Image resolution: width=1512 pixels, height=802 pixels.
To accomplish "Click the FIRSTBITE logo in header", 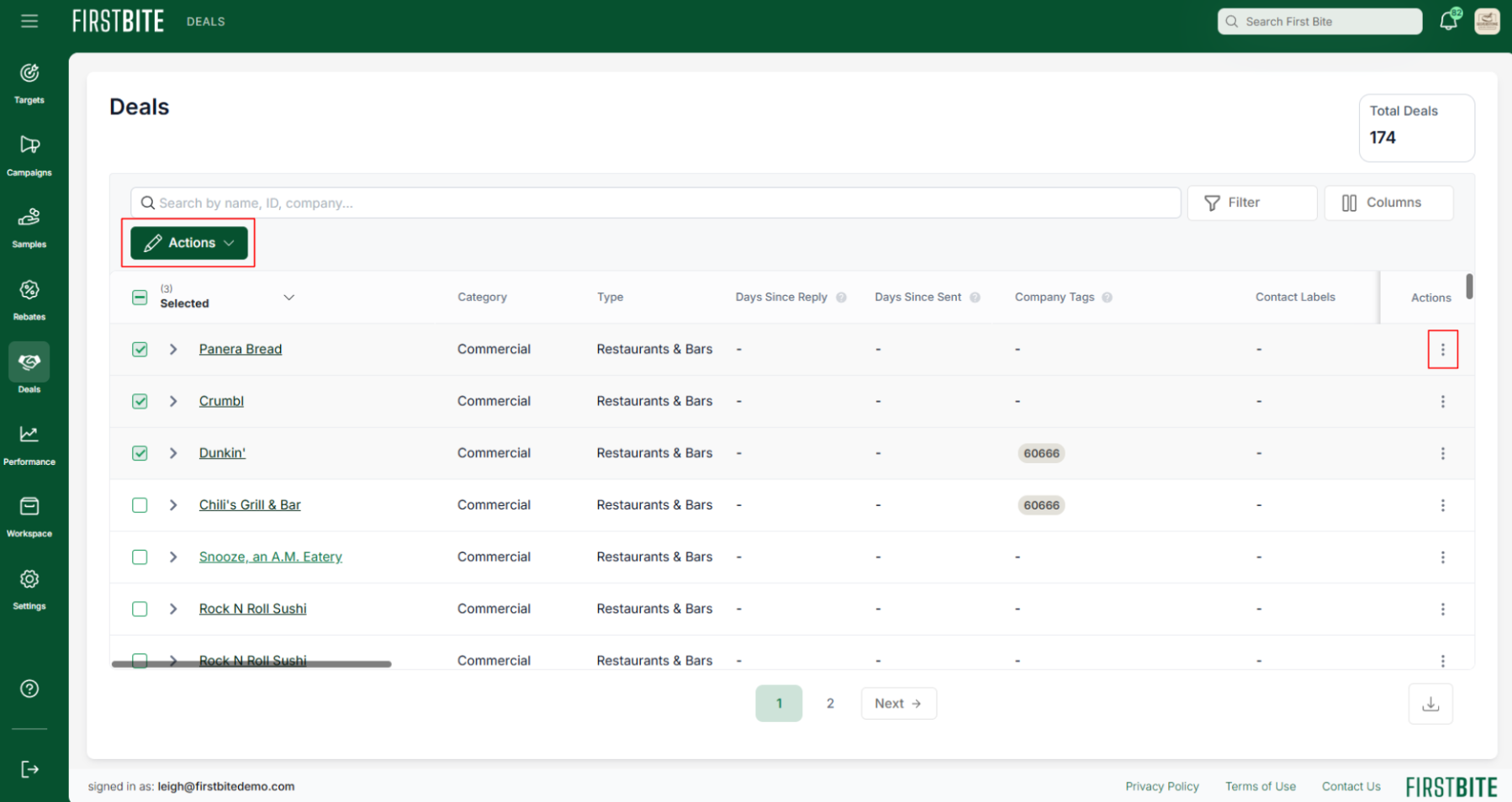I will point(118,21).
